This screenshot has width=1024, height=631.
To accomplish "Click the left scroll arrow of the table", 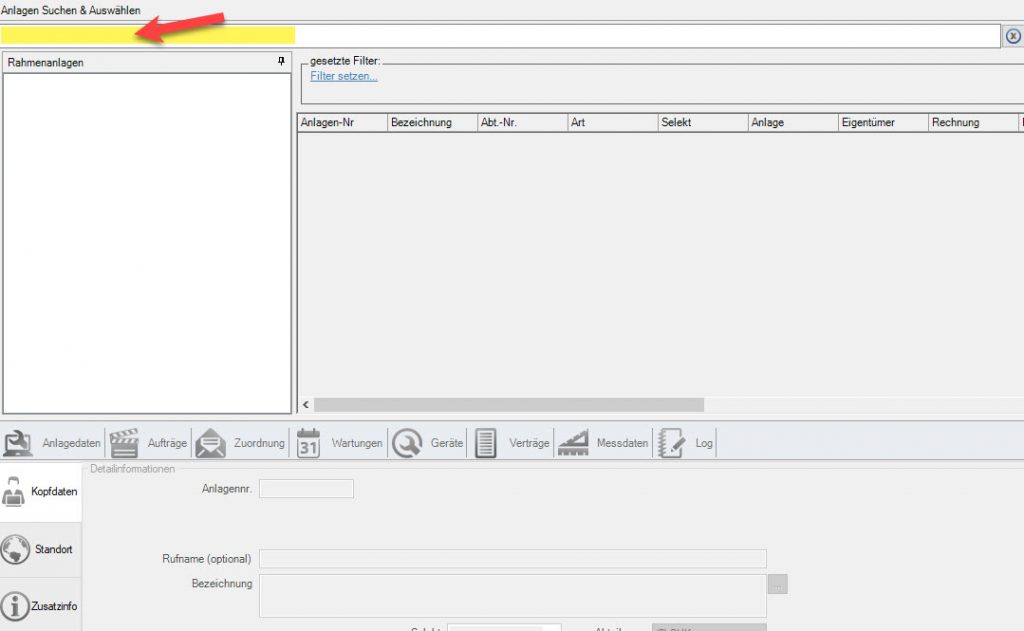I will click(x=306, y=405).
